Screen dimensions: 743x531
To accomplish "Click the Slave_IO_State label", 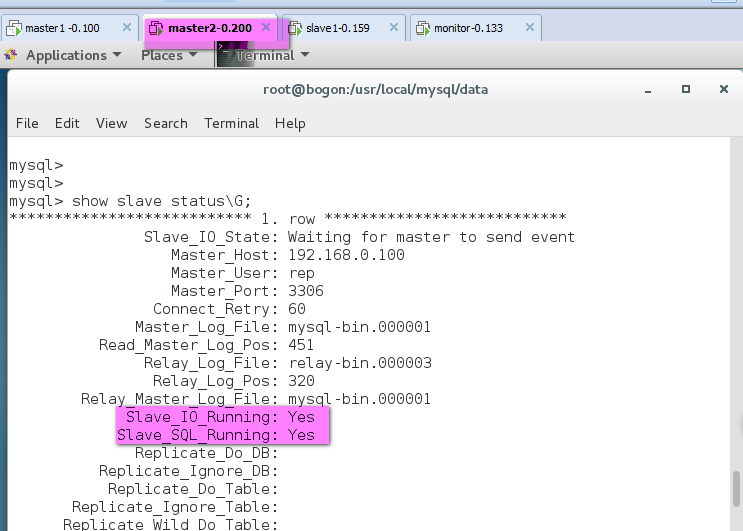I will pos(211,237).
